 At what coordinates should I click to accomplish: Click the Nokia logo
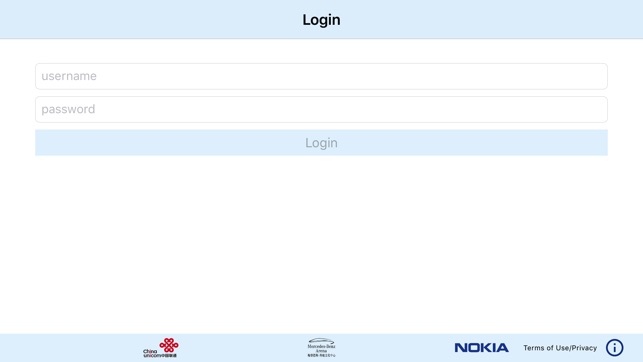(481, 348)
